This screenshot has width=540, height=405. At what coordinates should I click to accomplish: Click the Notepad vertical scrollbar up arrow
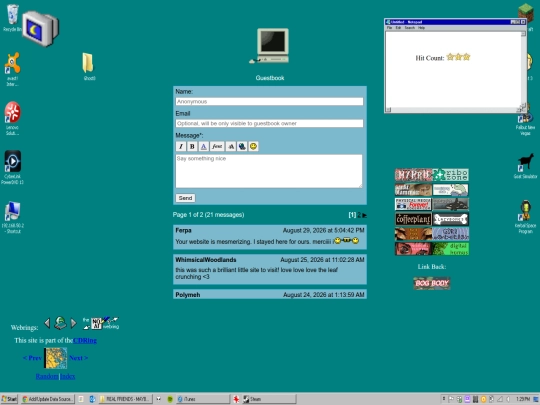(x=523, y=34)
